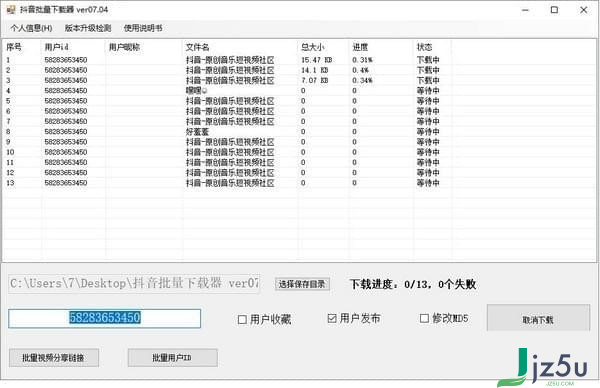Minimize the downloader window
This screenshot has height=388, width=600.
(x=525, y=10)
